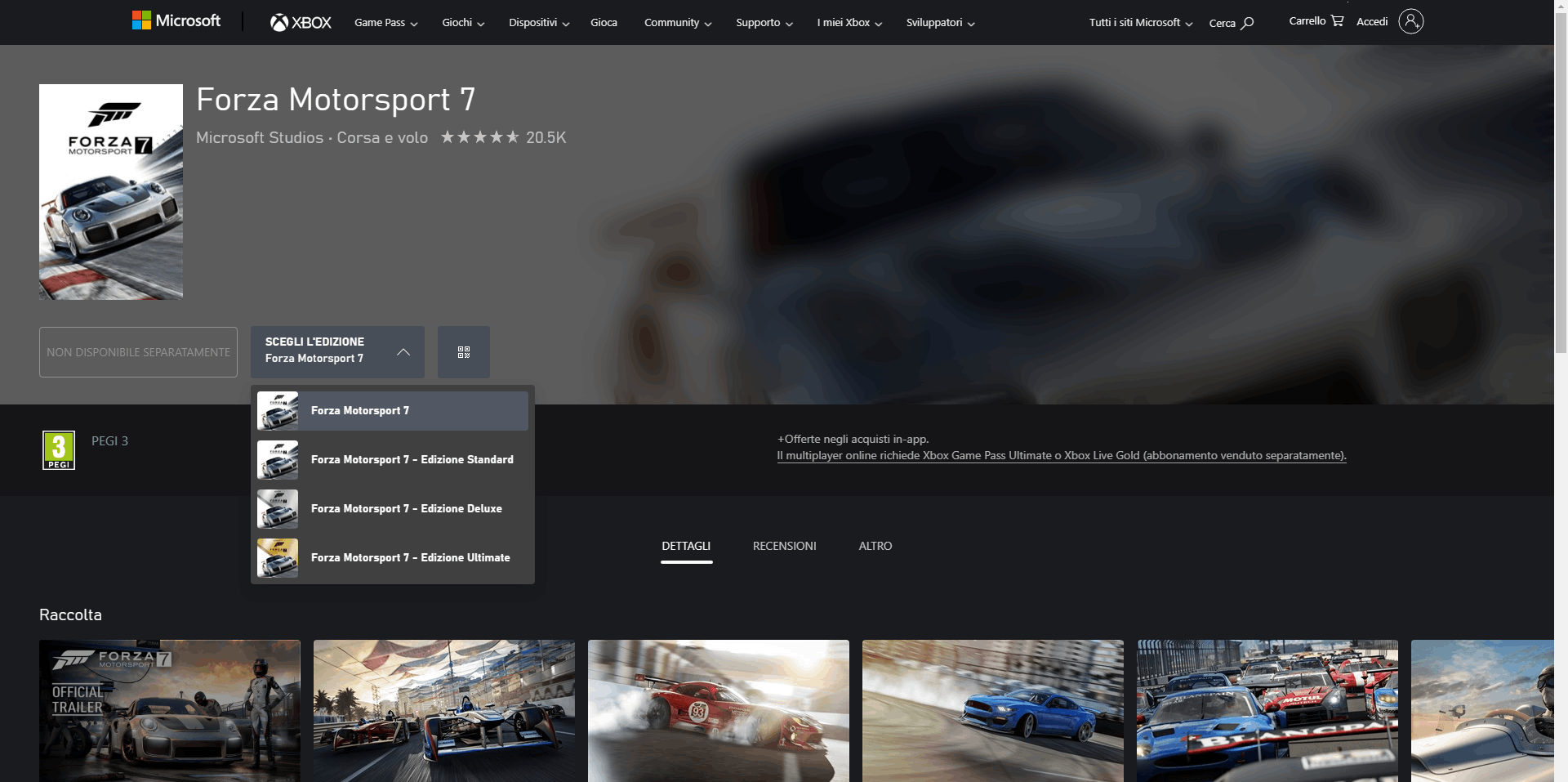Click the Corsa e volo category link
This screenshot has width=1568, height=782.
point(382,137)
